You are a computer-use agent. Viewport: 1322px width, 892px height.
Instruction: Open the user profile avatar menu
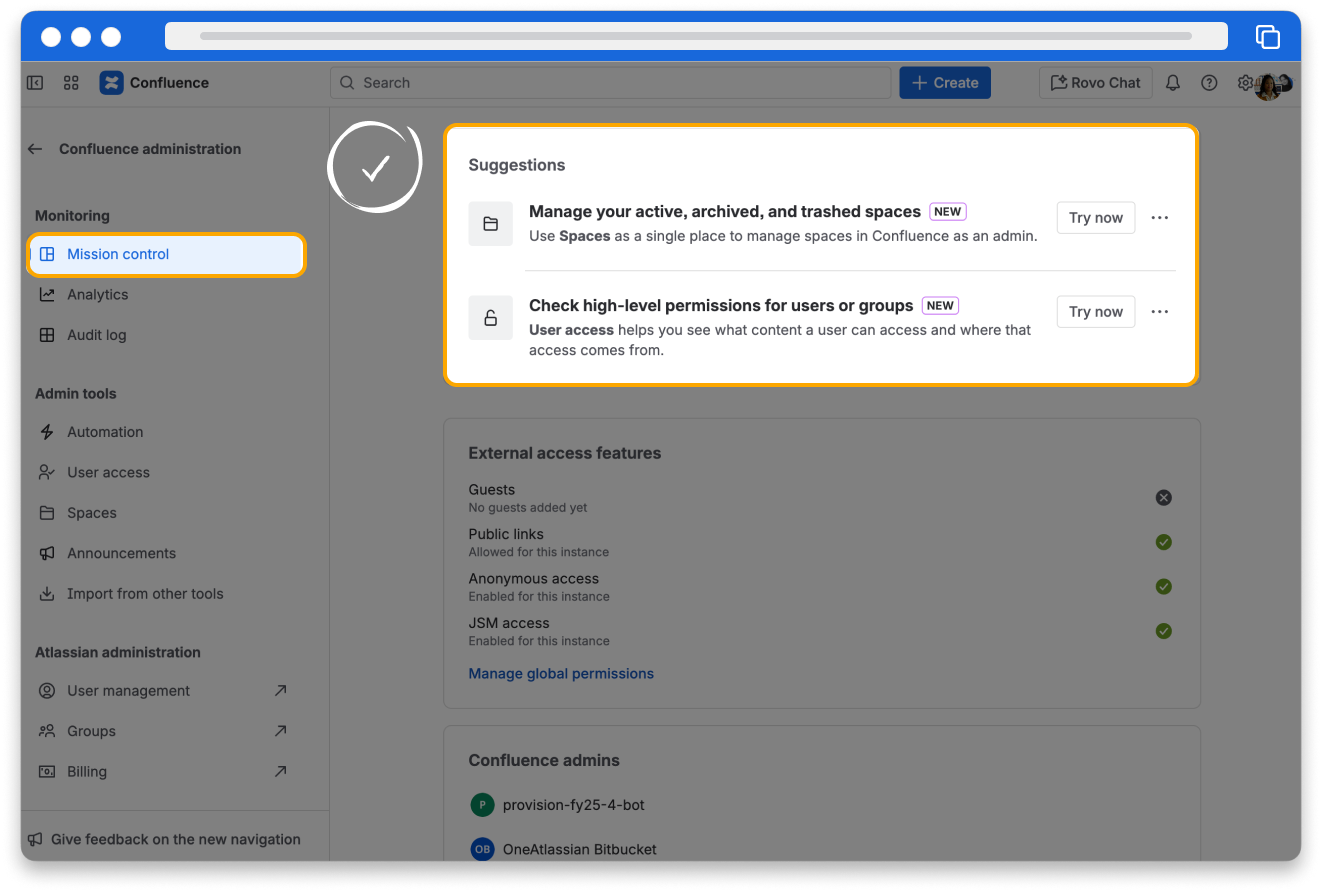pyautogui.click(x=1270, y=85)
